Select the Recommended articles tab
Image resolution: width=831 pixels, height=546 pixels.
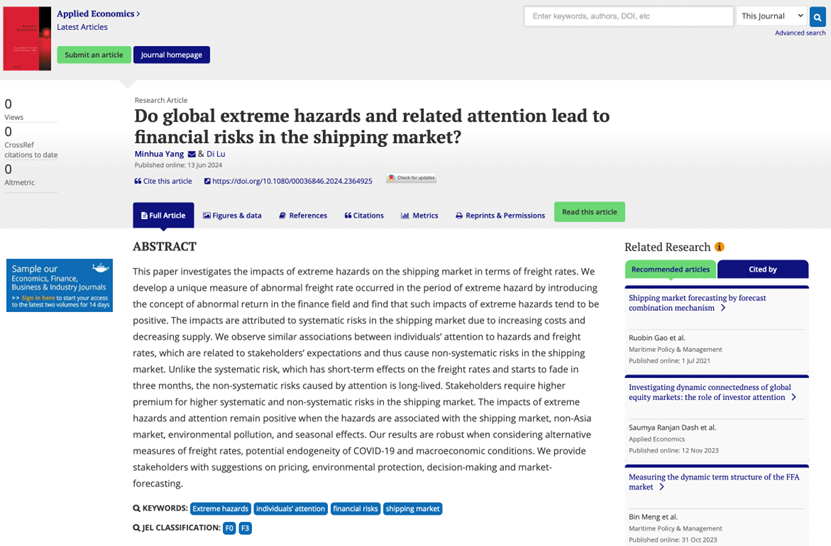point(670,269)
